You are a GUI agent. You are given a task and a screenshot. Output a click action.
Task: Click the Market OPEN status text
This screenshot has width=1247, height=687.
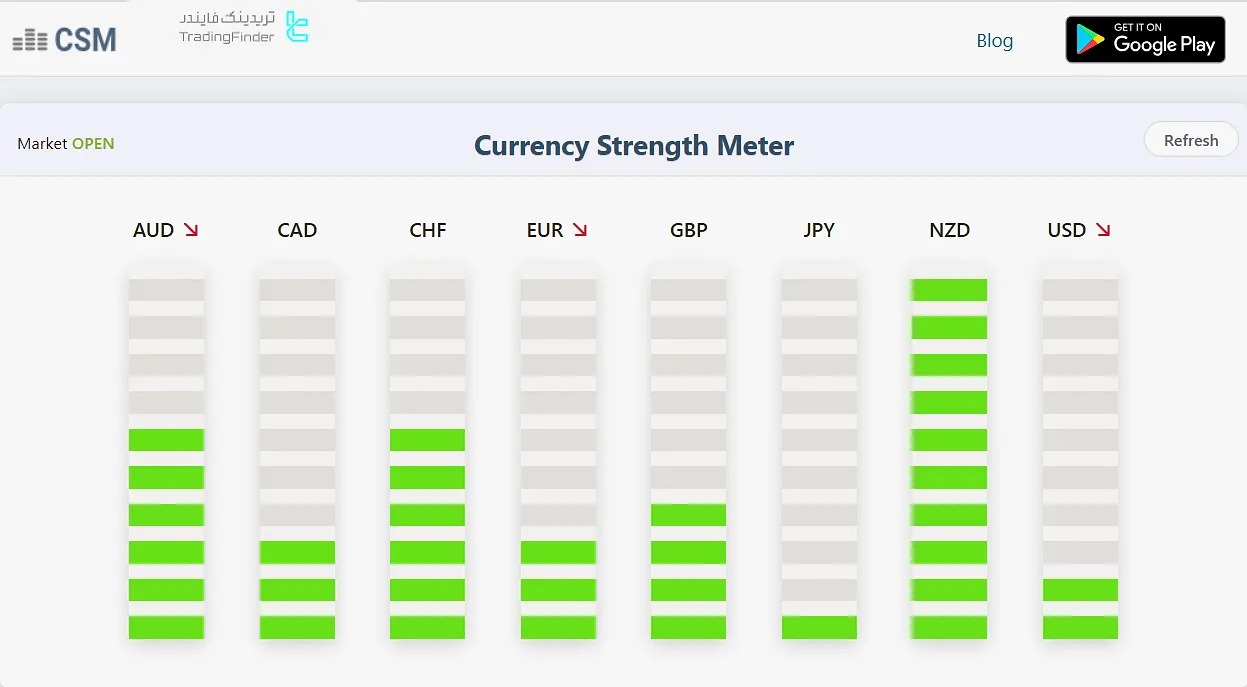[66, 144]
